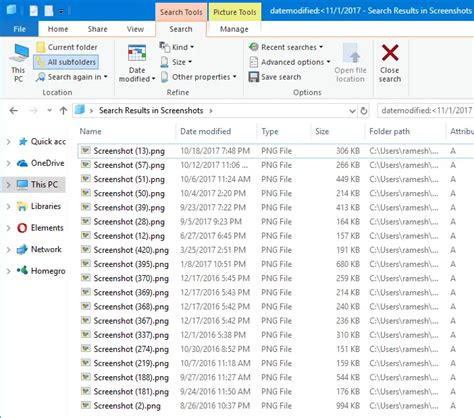This screenshot has height=418, width=474.
Task: Go up one level with Up arrow
Action: [63, 111]
